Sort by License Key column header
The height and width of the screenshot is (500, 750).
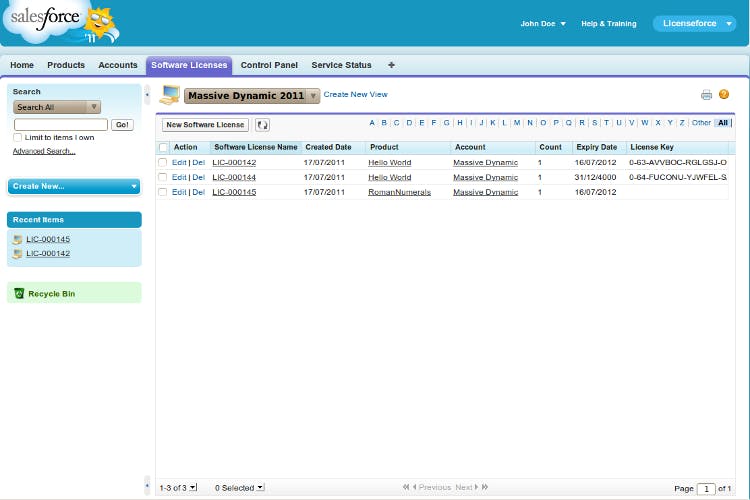click(651, 147)
